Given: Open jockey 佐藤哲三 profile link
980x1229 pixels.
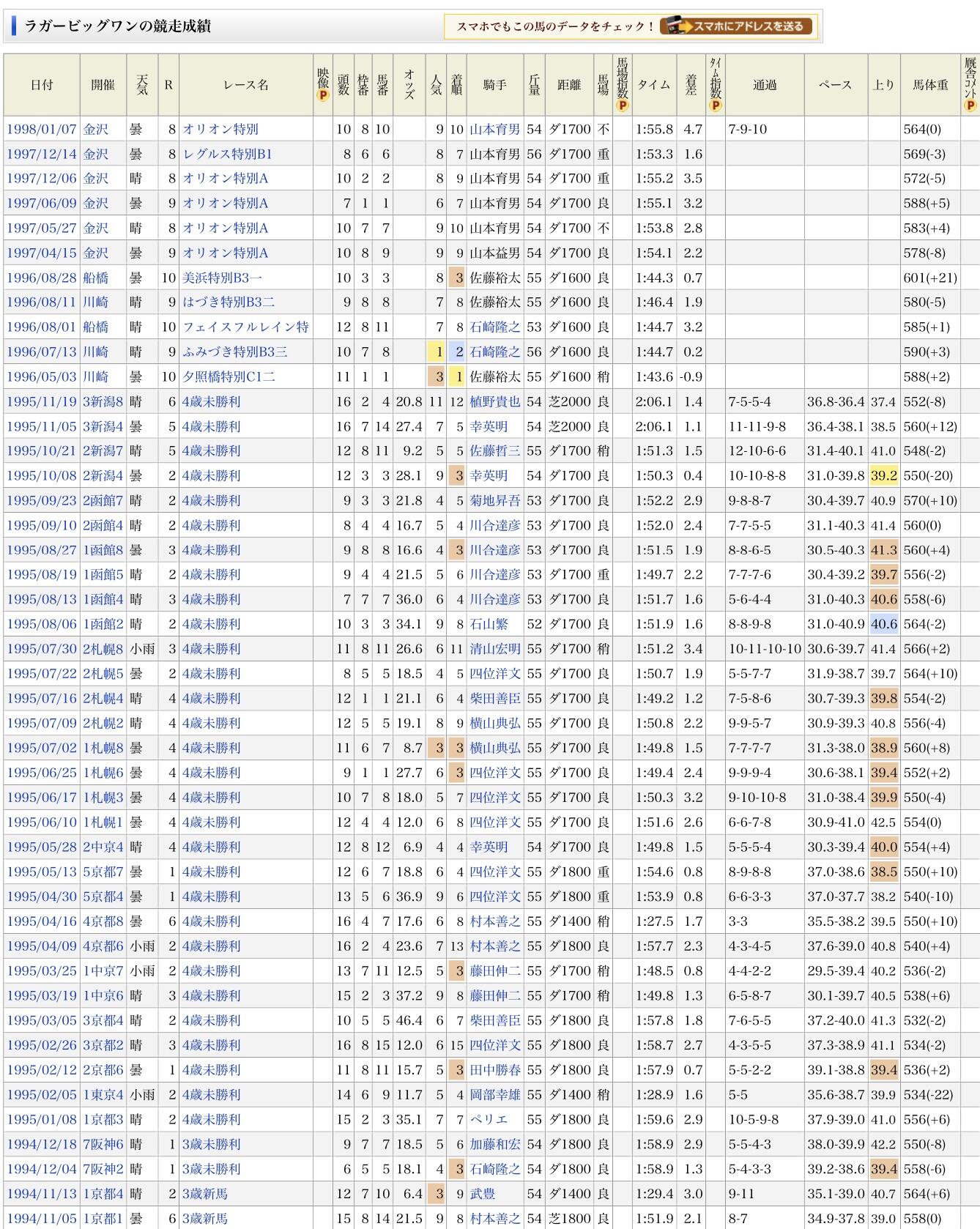Looking at the screenshot, I should (x=495, y=451).
